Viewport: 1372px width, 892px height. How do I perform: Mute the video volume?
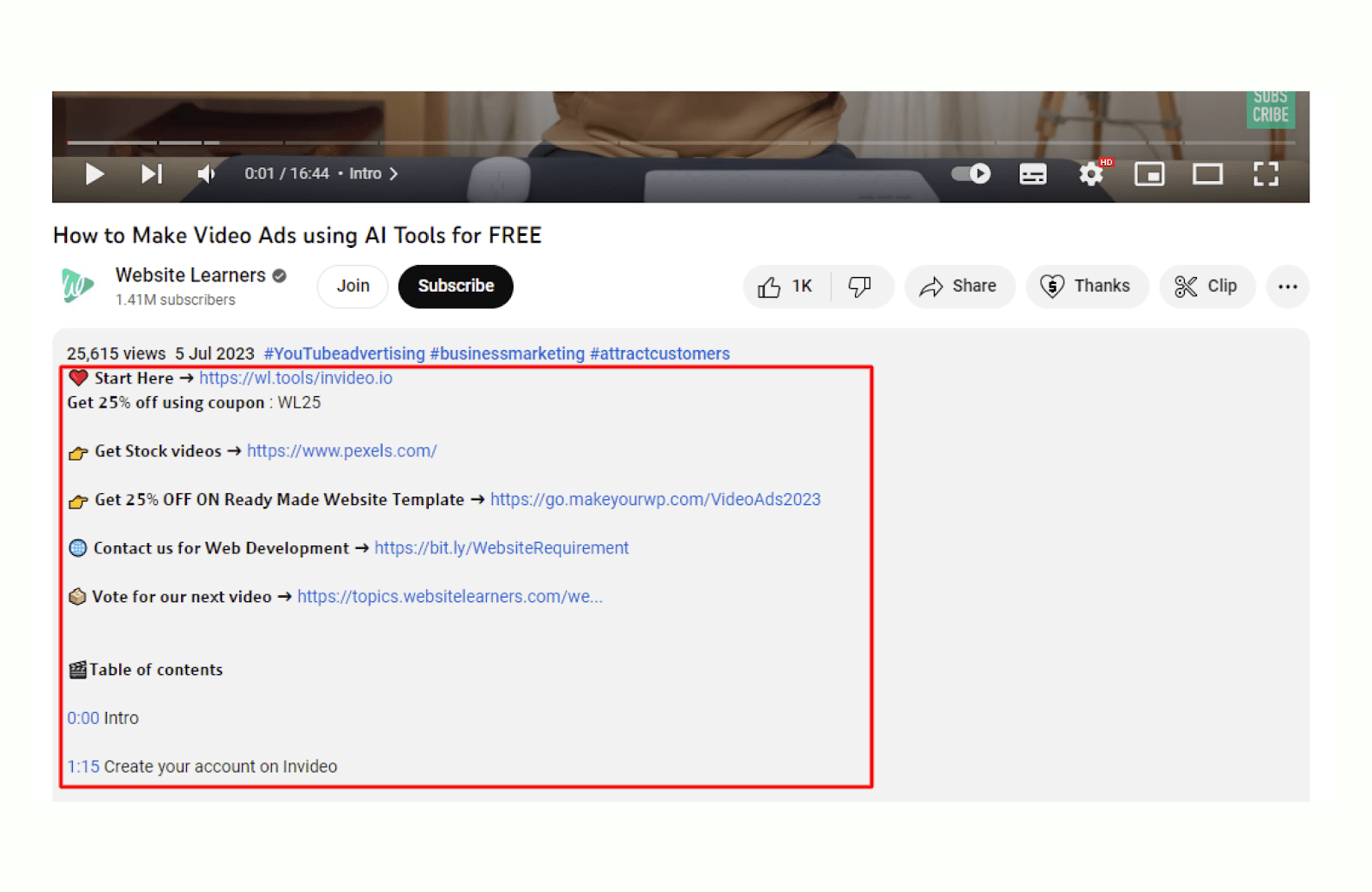click(206, 174)
